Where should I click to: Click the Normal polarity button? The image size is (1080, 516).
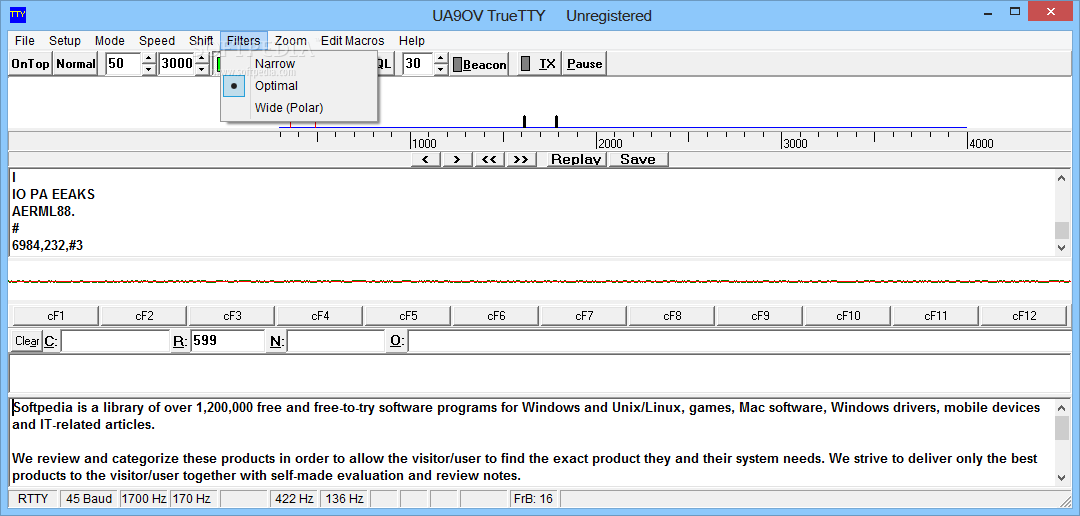click(x=76, y=64)
